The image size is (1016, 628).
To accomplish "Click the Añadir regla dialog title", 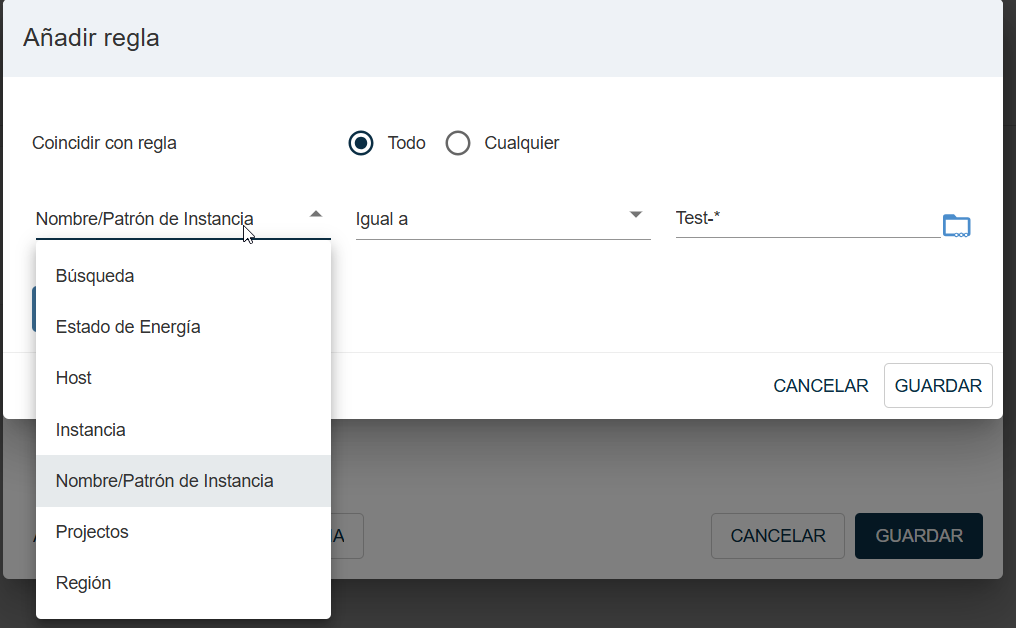I will pyautogui.click(x=91, y=38).
